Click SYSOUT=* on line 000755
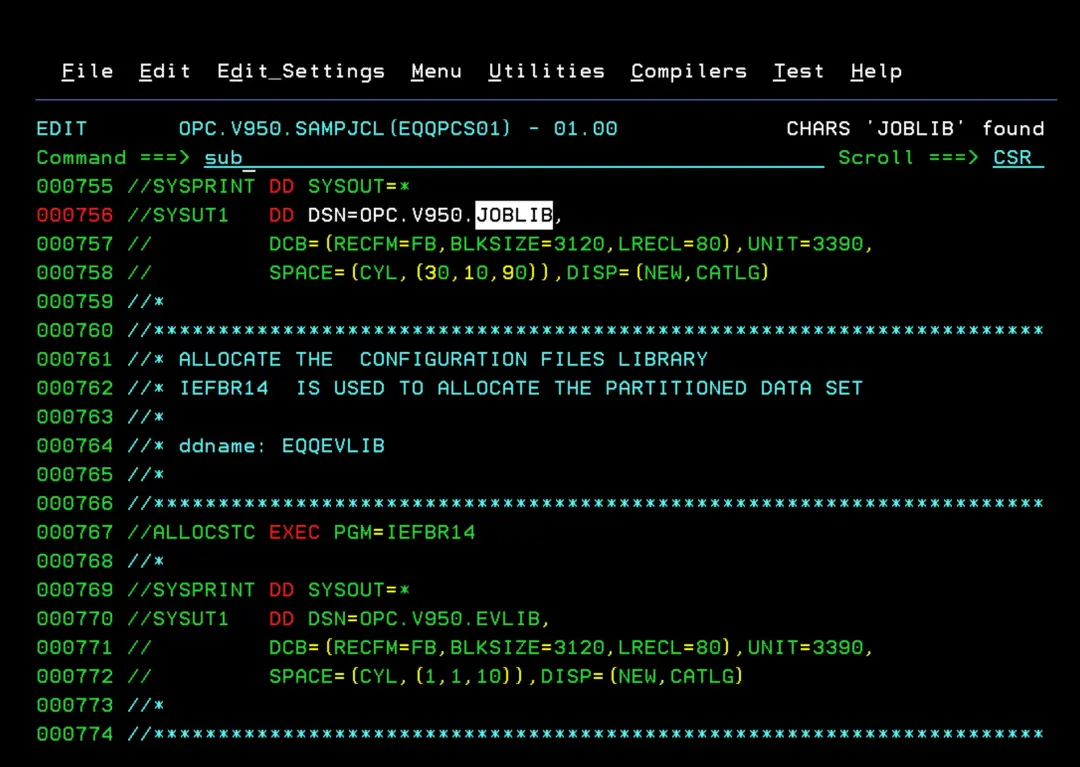Image resolution: width=1080 pixels, height=767 pixels. point(359,187)
